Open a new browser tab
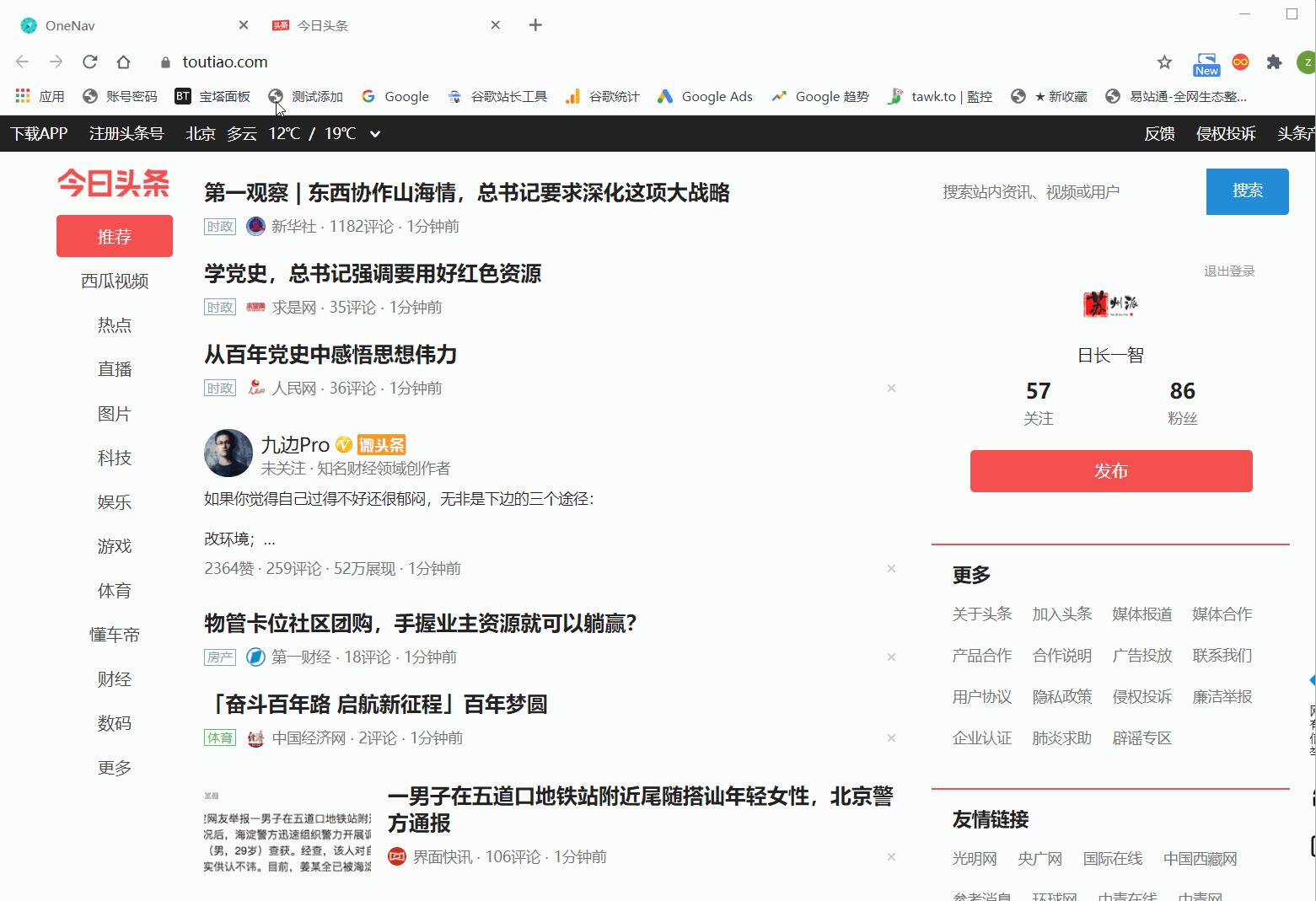Image resolution: width=1316 pixels, height=901 pixels. 535,25
